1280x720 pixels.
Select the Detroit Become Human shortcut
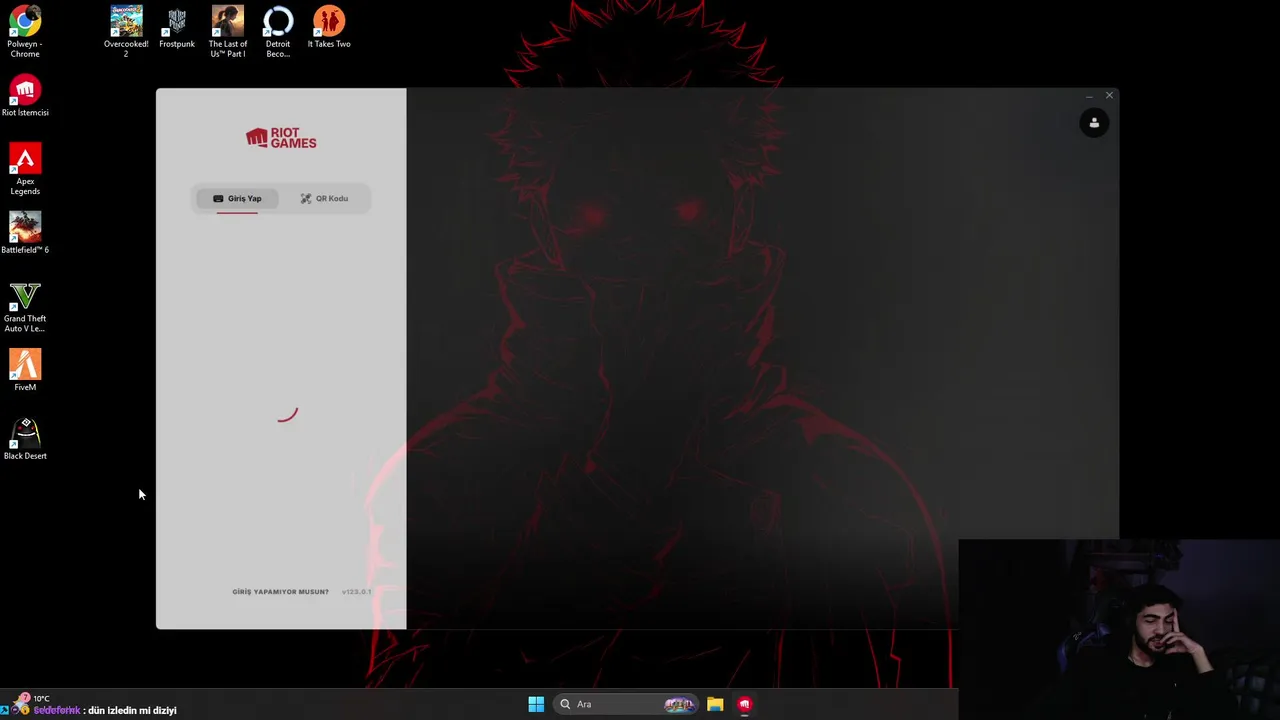(x=278, y=31)
